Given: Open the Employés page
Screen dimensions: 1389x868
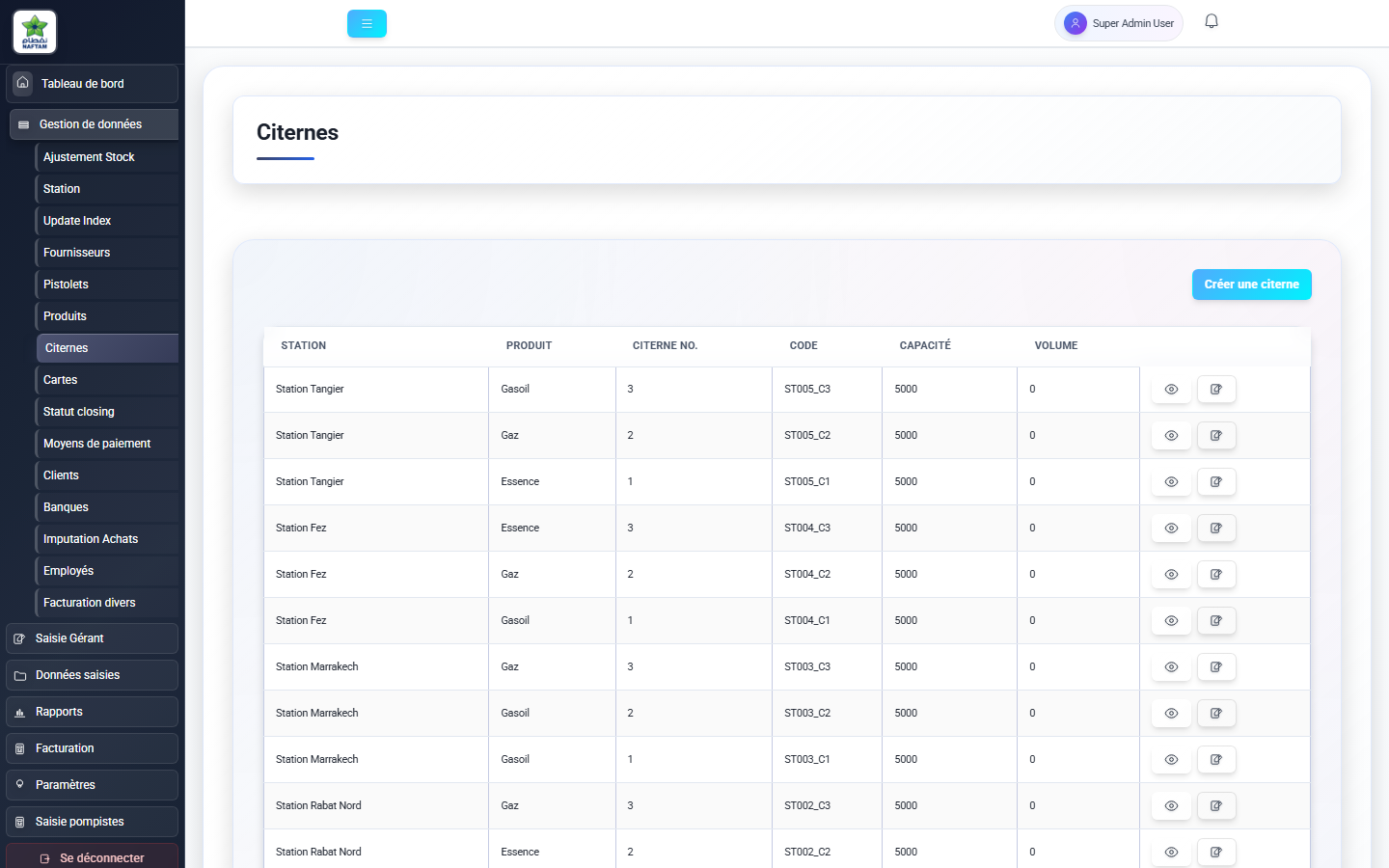Looking at the screenshot, I should click(x=106, y=571).
